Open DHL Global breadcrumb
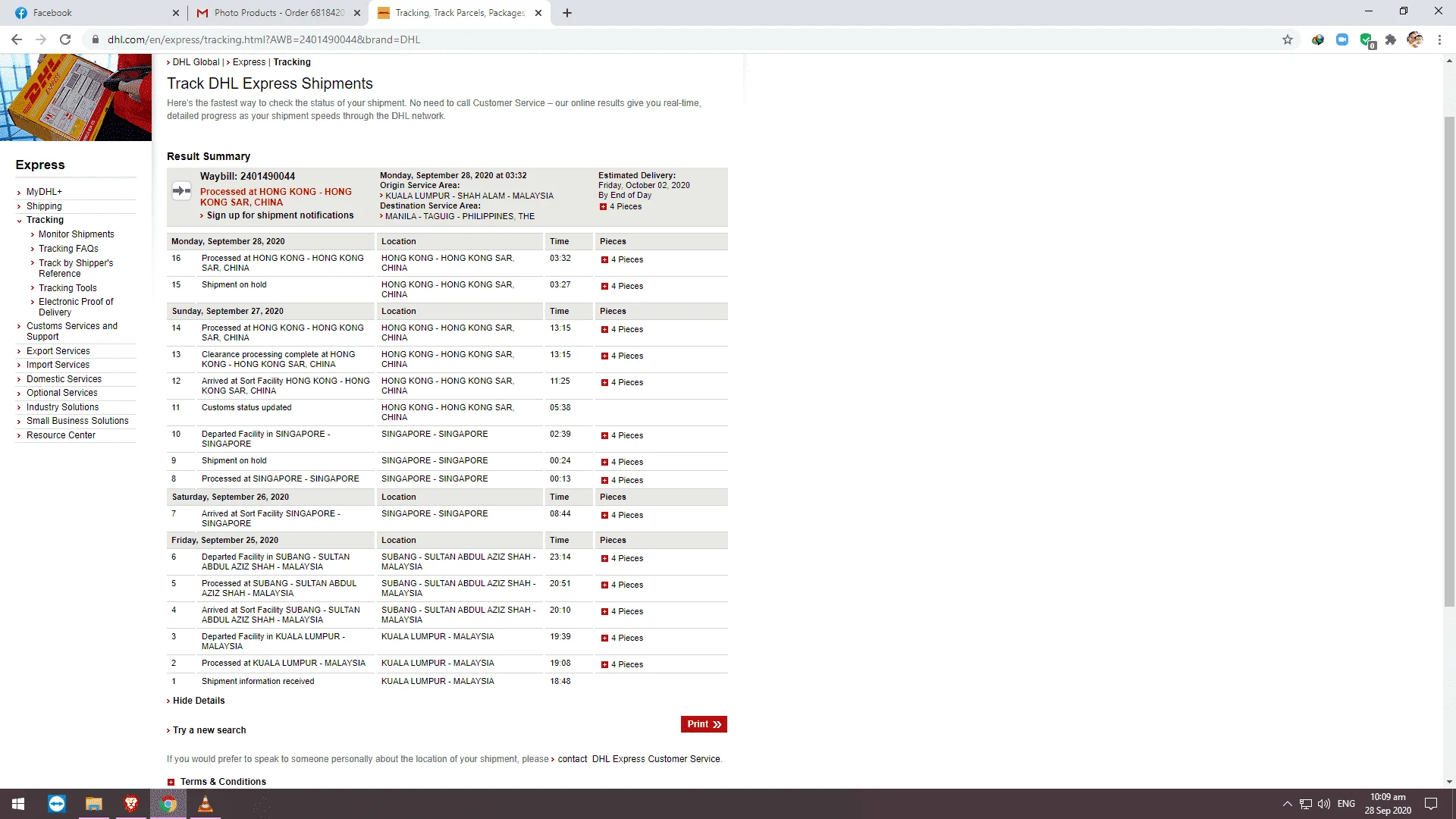The width and height of the screenshot is (1456, 819). click(196, 62)
